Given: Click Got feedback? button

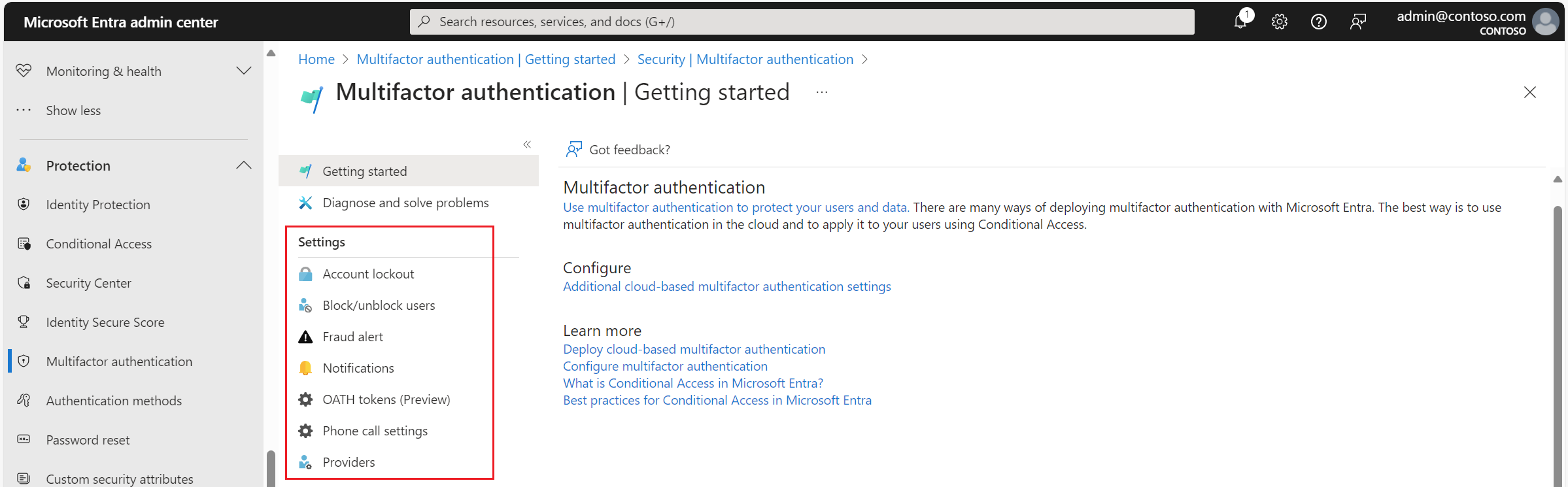Looking at the screenshot, I should (x=618, y=150).
